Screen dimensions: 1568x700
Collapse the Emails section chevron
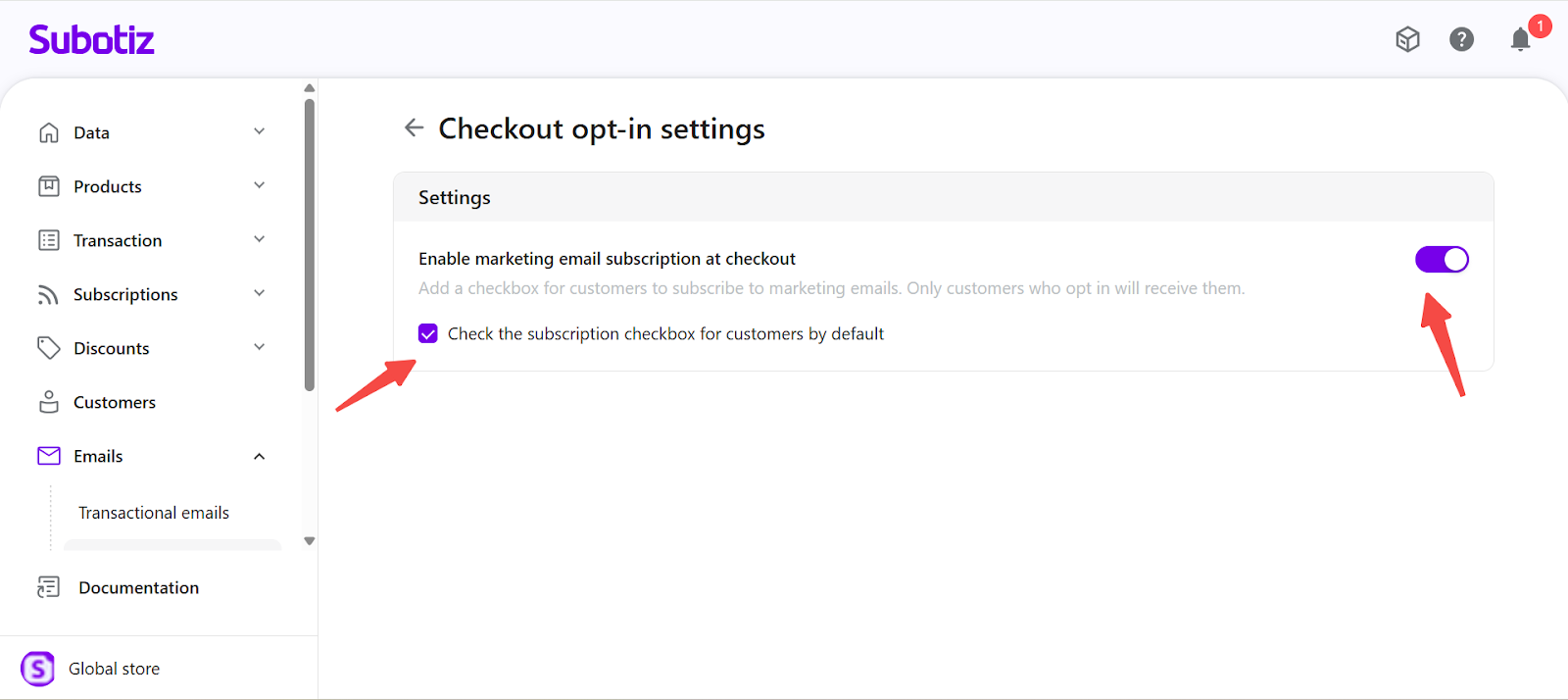click(260, 456)
